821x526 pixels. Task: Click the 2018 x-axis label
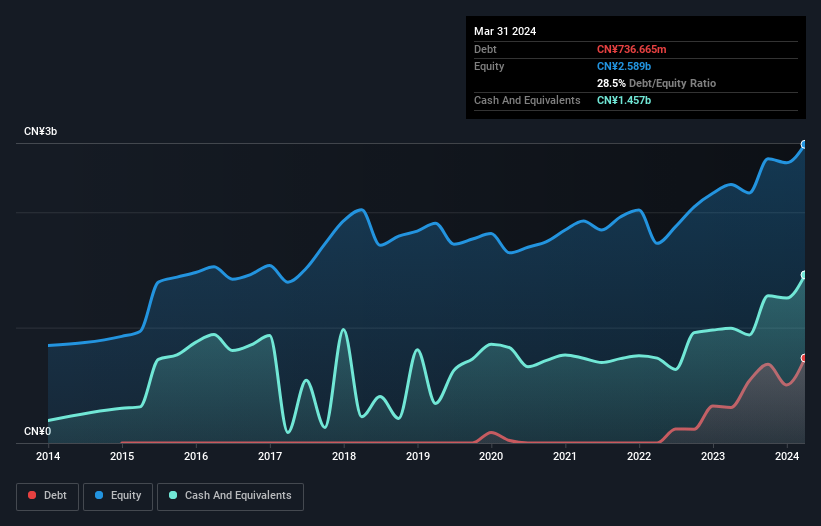[344, 456]
